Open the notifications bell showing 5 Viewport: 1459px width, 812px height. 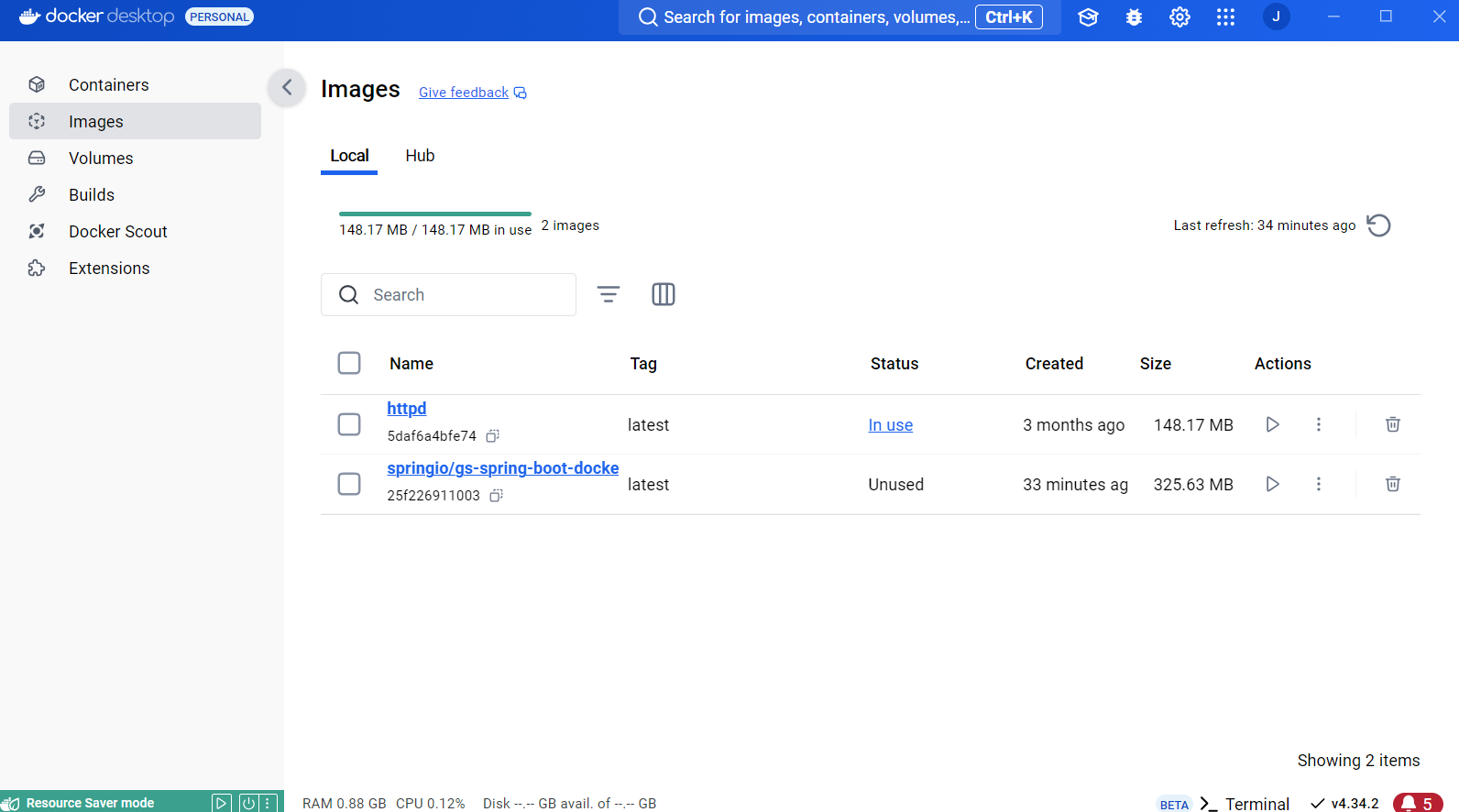coord(1418,803)
